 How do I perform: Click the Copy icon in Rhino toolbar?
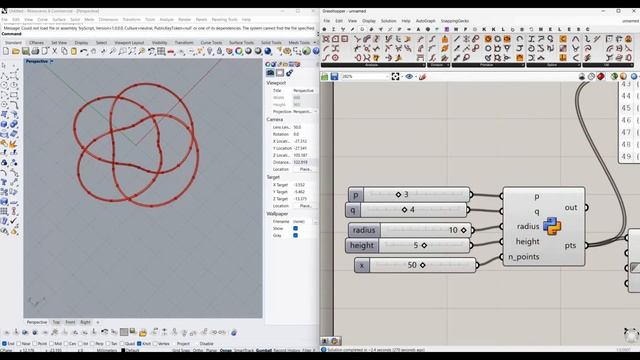[x=64, y=51]
